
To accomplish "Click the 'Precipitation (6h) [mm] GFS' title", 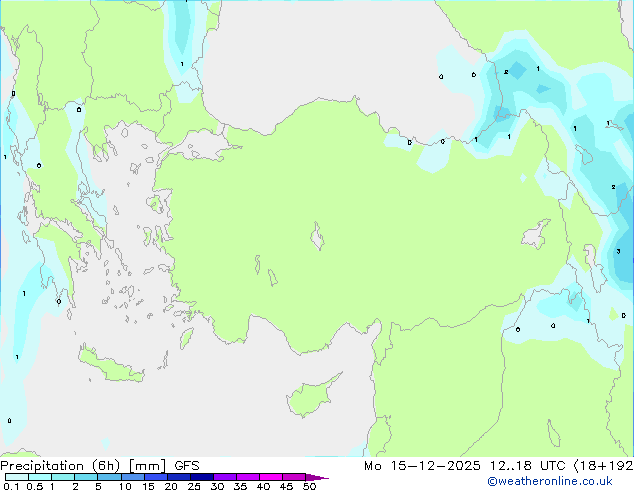I will (100, 466).
